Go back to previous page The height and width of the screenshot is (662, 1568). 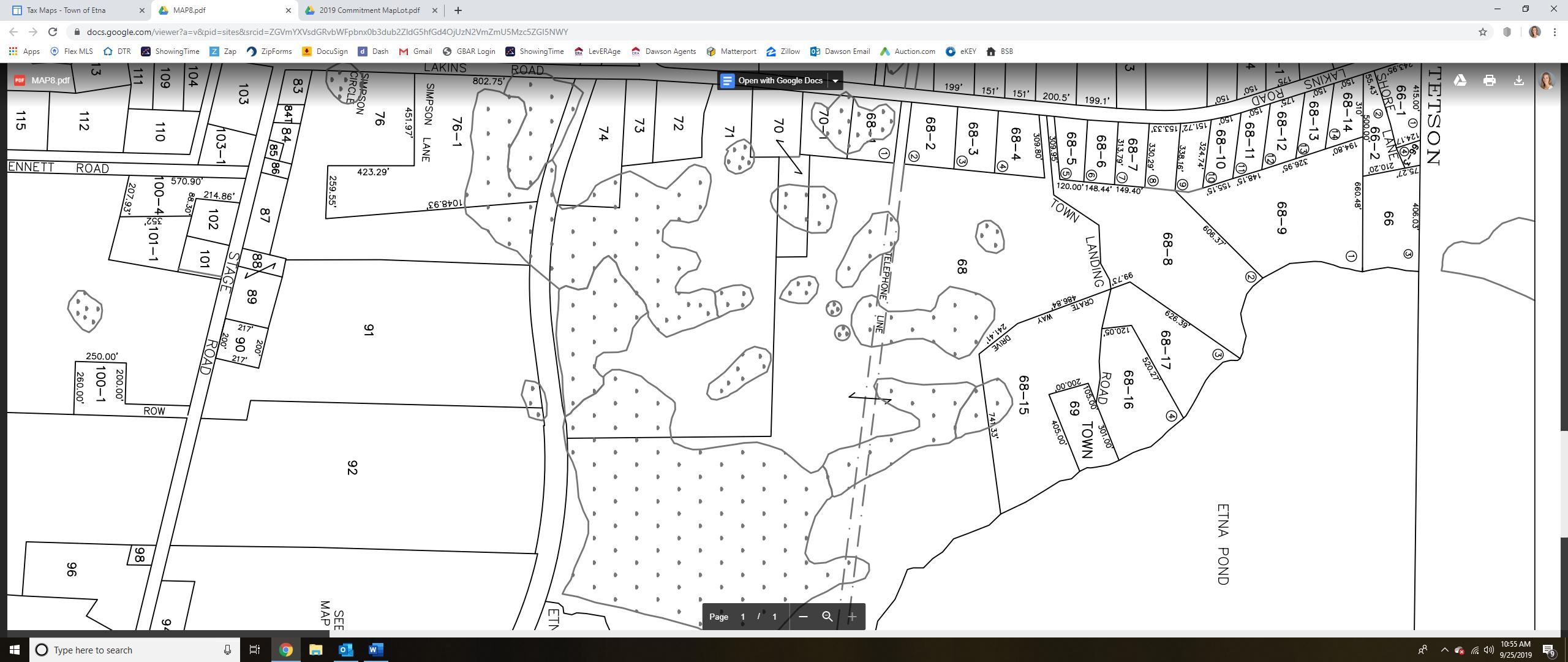click(x=13, y=32)
